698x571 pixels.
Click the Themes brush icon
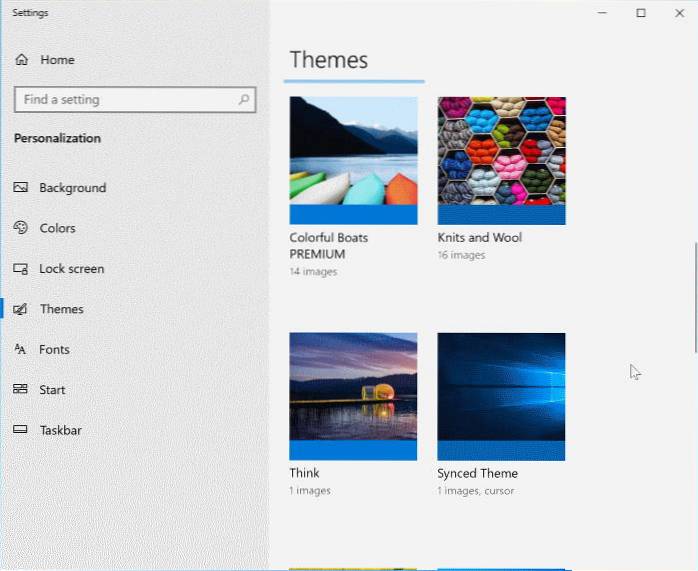[x=20, y=309]
